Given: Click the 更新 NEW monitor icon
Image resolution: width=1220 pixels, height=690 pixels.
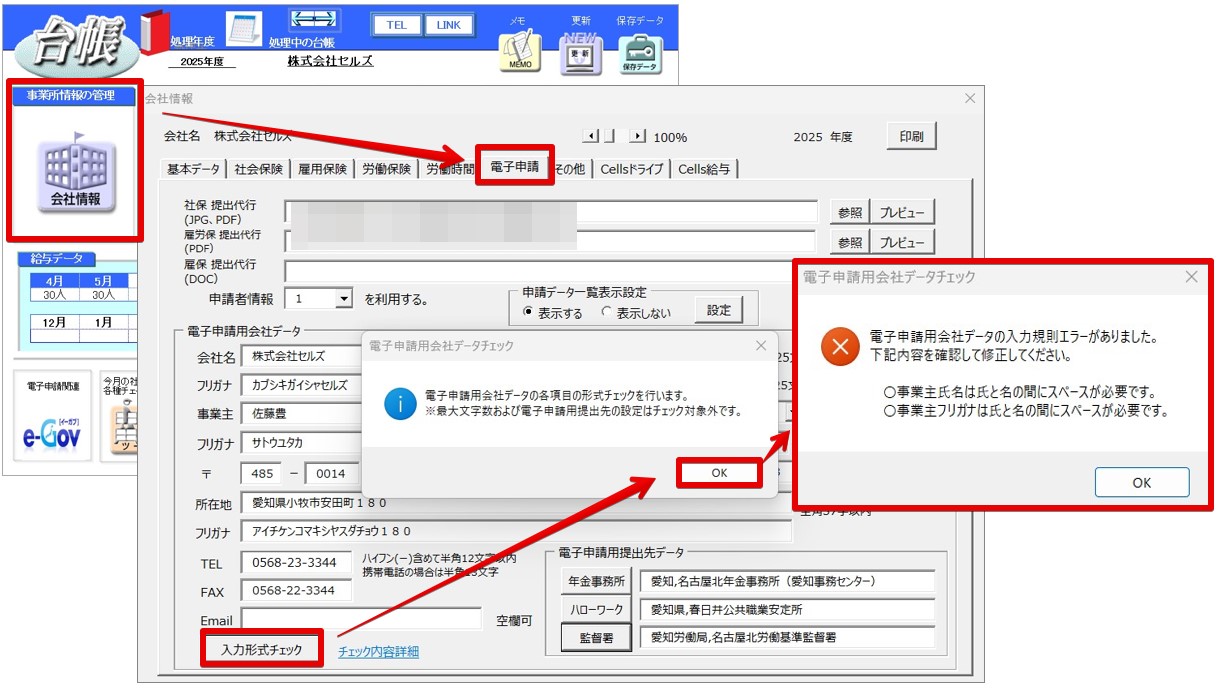Looking at the screenshot, I should 579,52.
